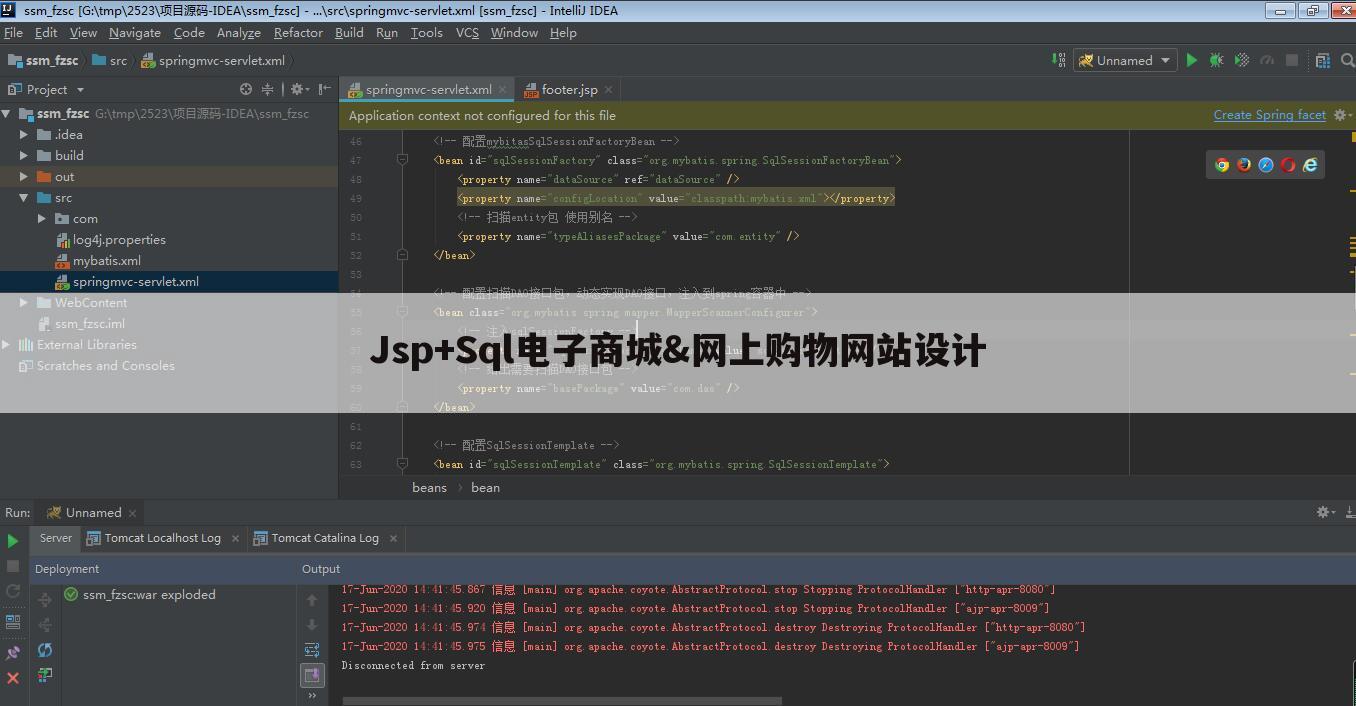Open the Refactor menu

point(298,32)
